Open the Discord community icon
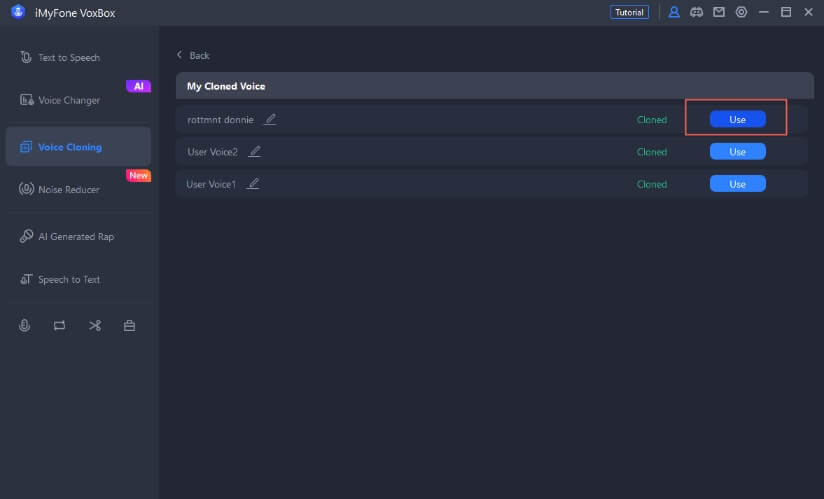The image size is (824, 499). [x=696, y=12]
